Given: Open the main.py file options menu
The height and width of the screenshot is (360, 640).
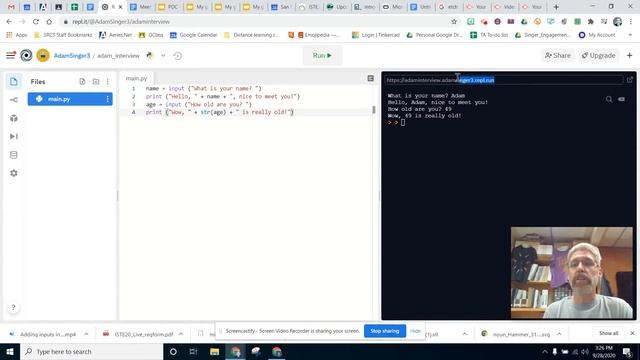Looking at the screenshot, I should point(108,99).
